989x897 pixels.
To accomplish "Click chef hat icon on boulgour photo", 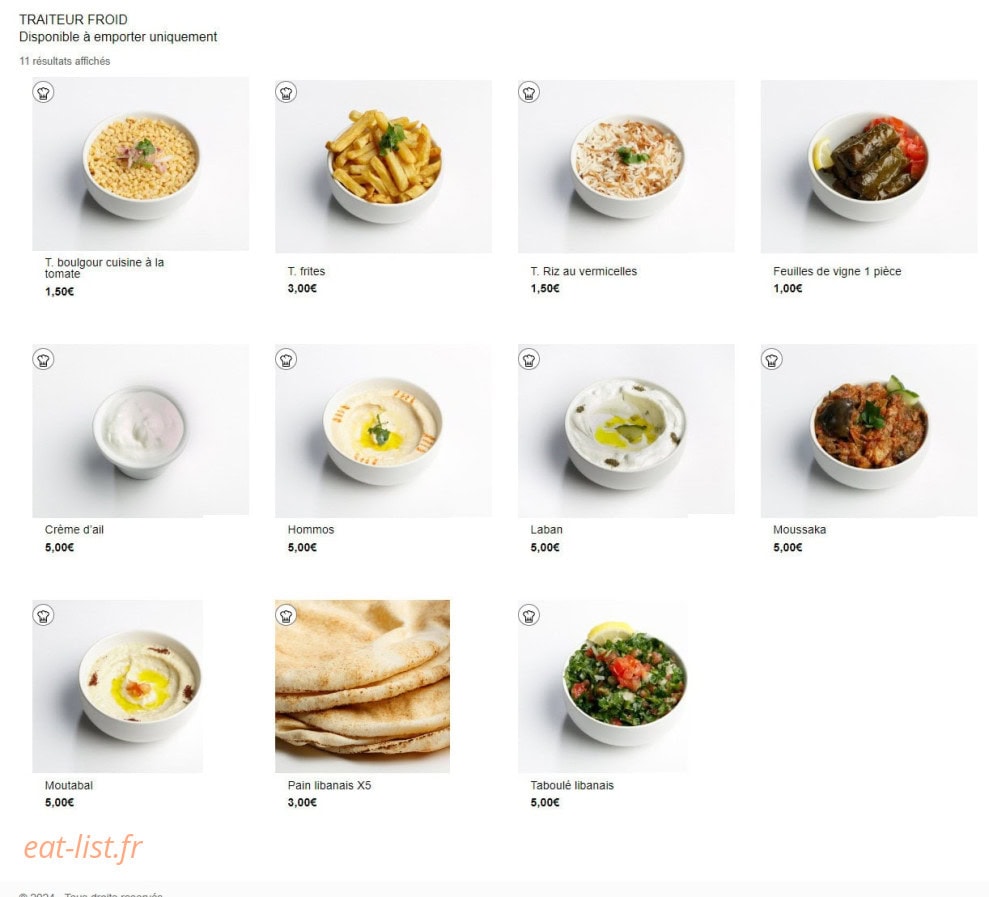I will [43, 93].
